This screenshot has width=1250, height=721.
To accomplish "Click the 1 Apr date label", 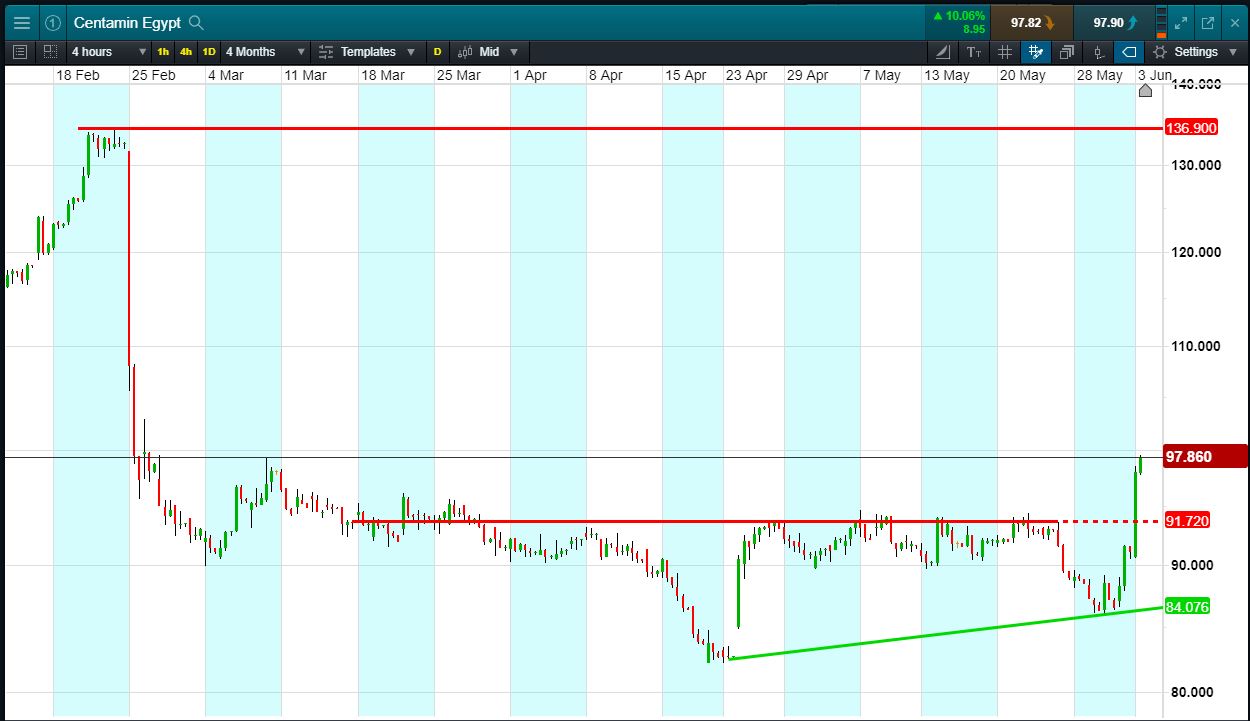I will (530, 75).
